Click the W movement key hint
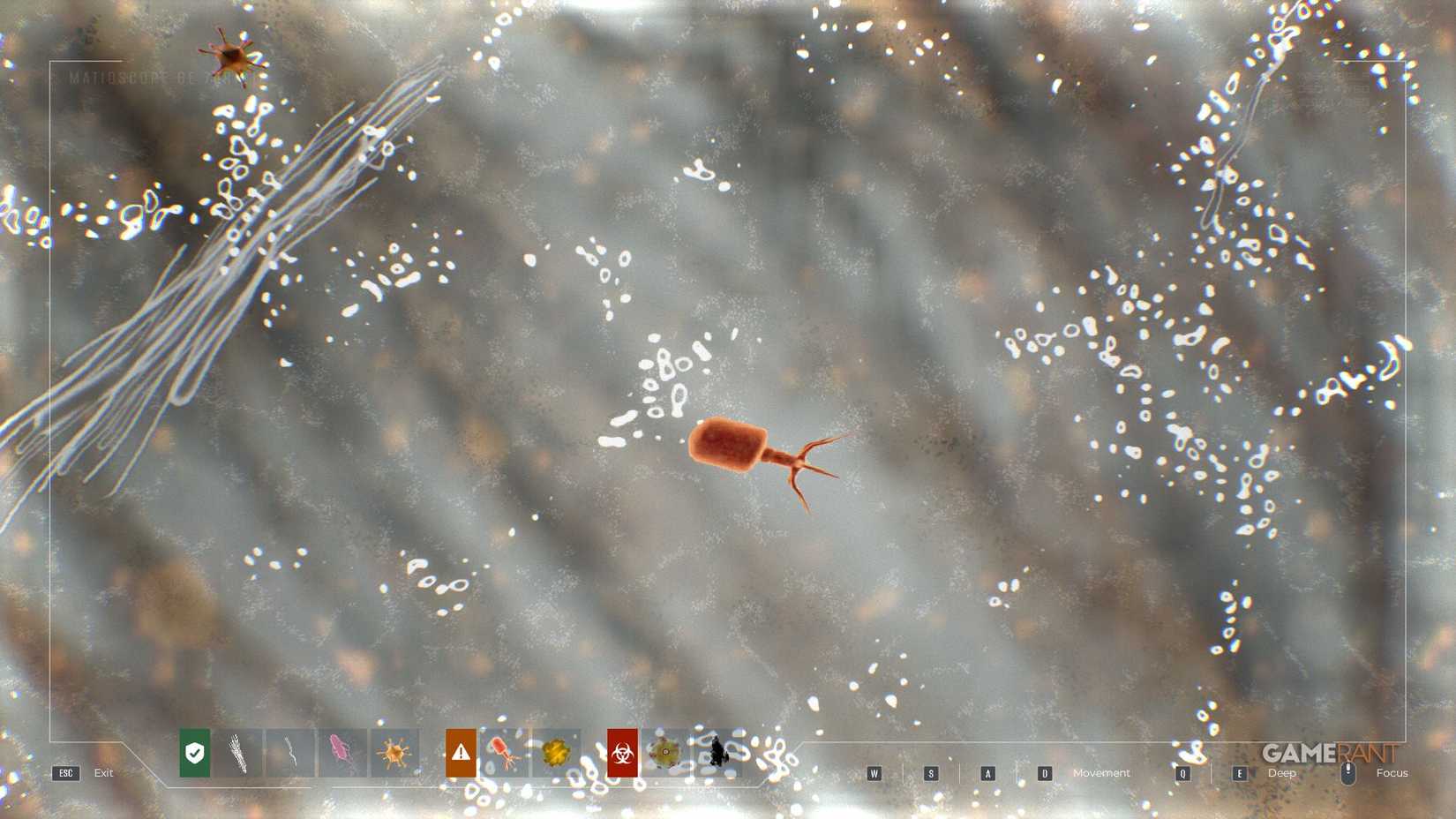Screen dimensions: 1456x819 (x=874, y=773)
